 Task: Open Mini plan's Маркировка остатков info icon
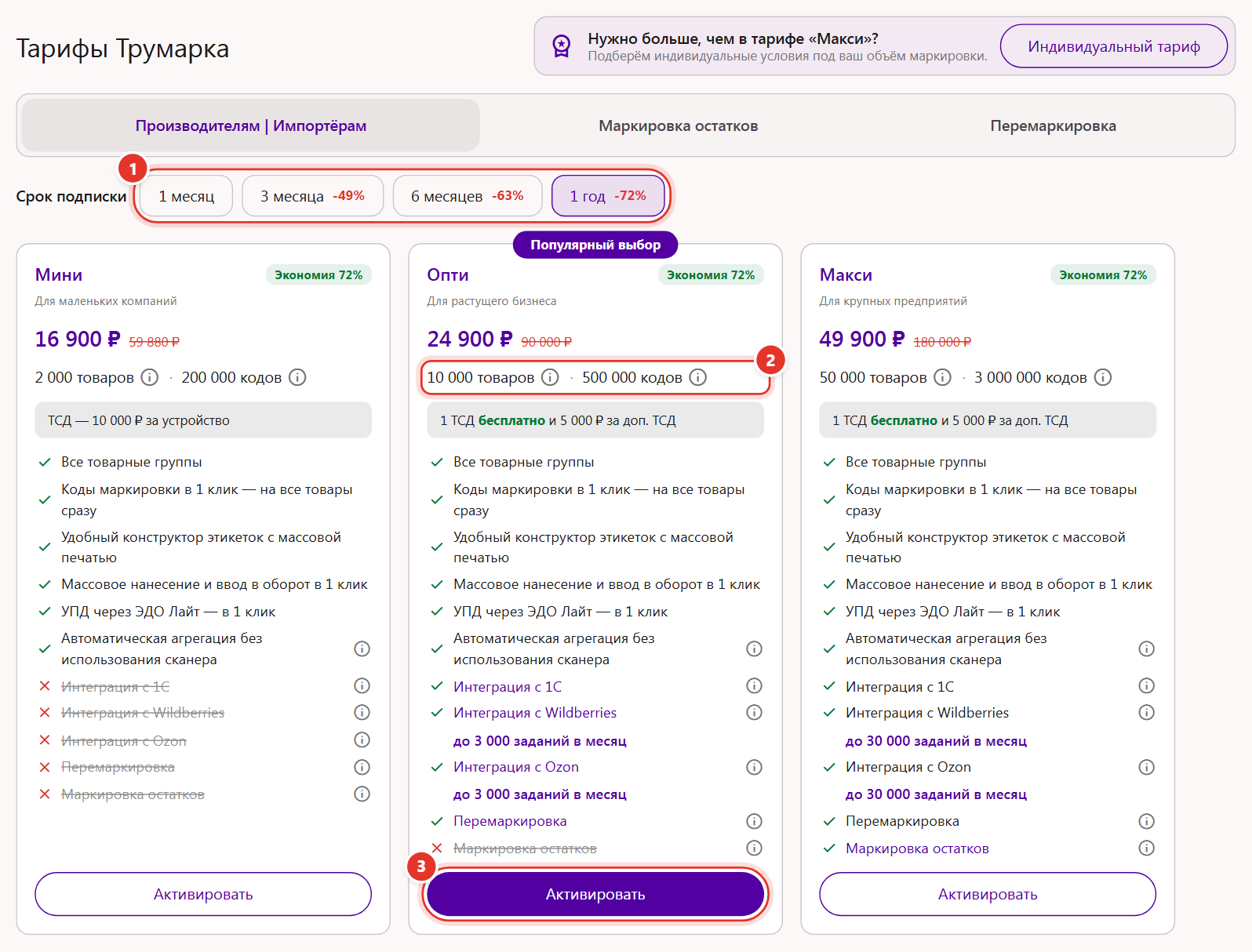362,794
